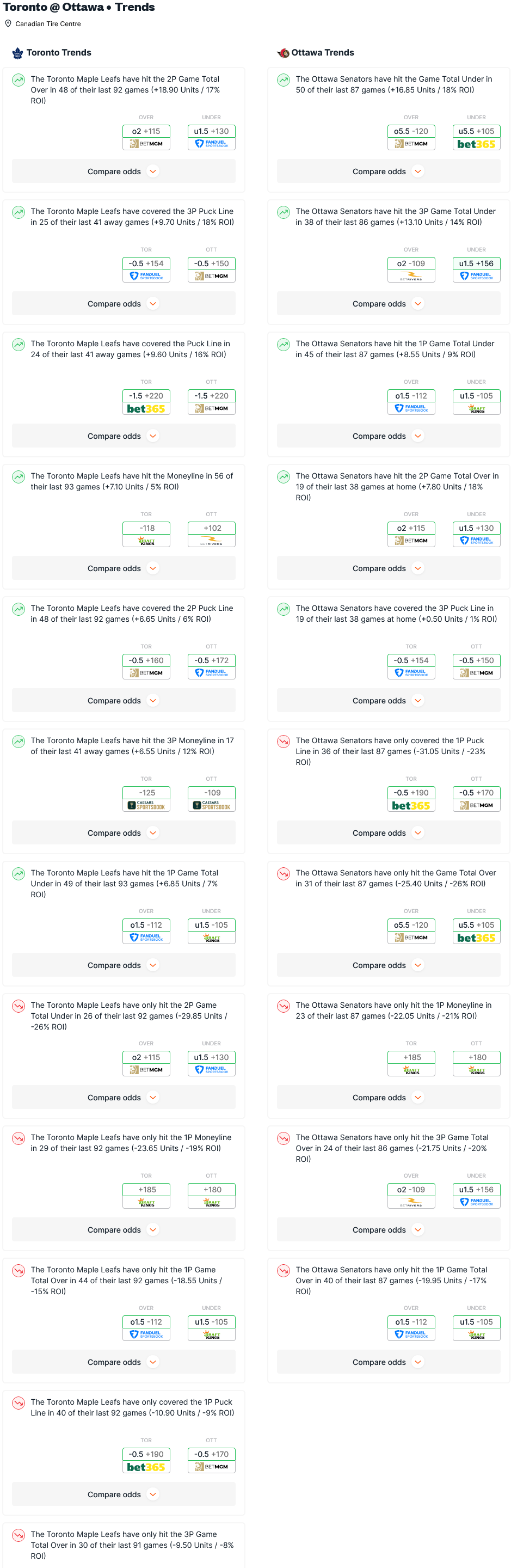Click the DraftKings logo under Toronto -118 moneyline
This screenshot has height=1568, width=511.
point(146,541)
